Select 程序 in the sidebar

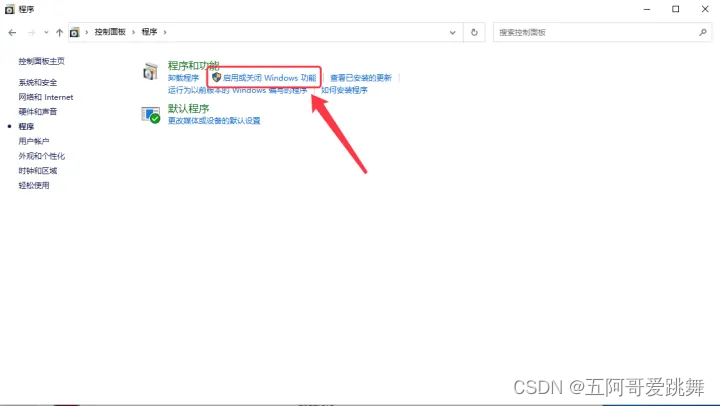point(26,126)
